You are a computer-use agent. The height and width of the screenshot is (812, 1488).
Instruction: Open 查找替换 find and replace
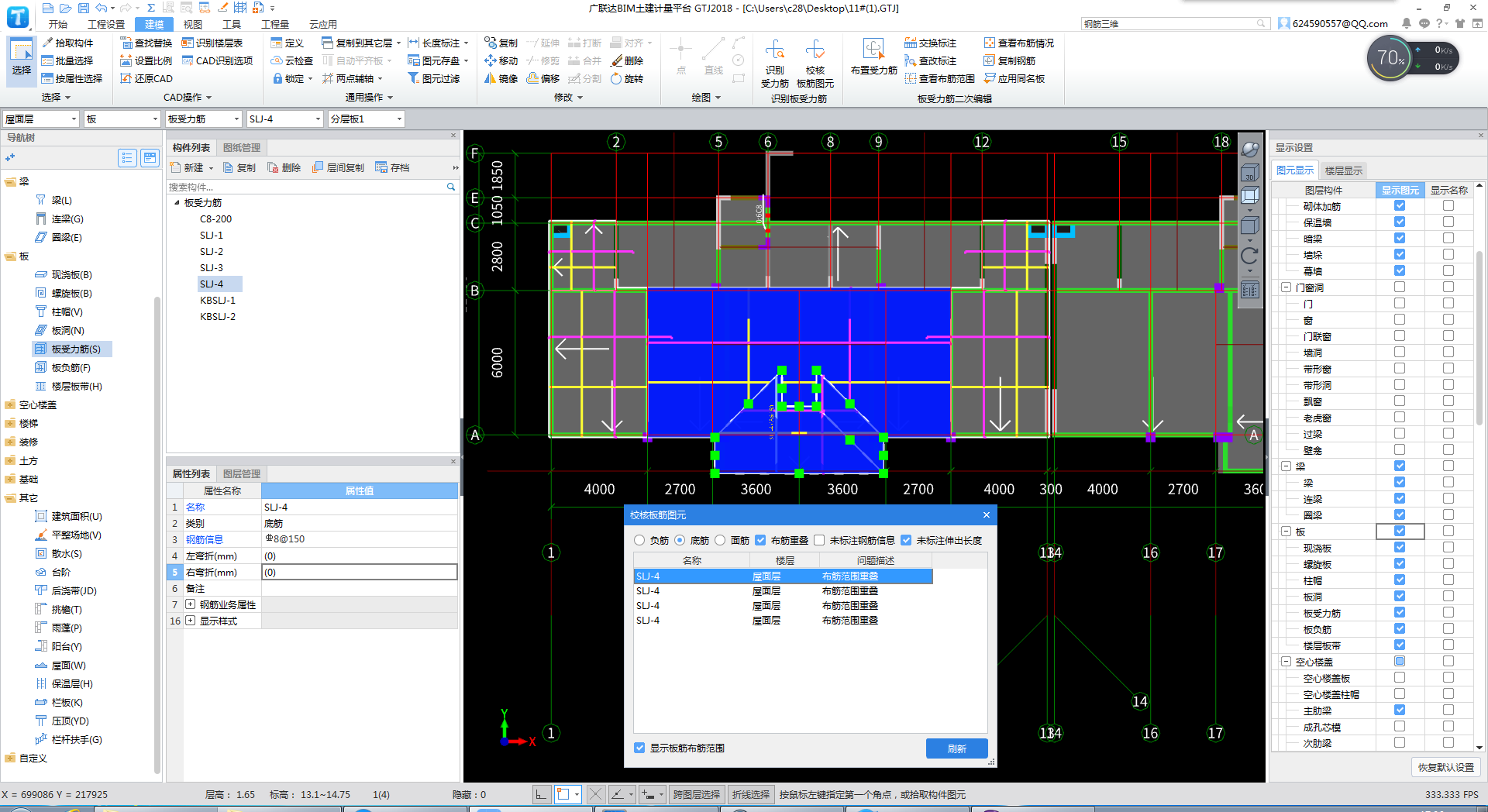click(146, 43)
